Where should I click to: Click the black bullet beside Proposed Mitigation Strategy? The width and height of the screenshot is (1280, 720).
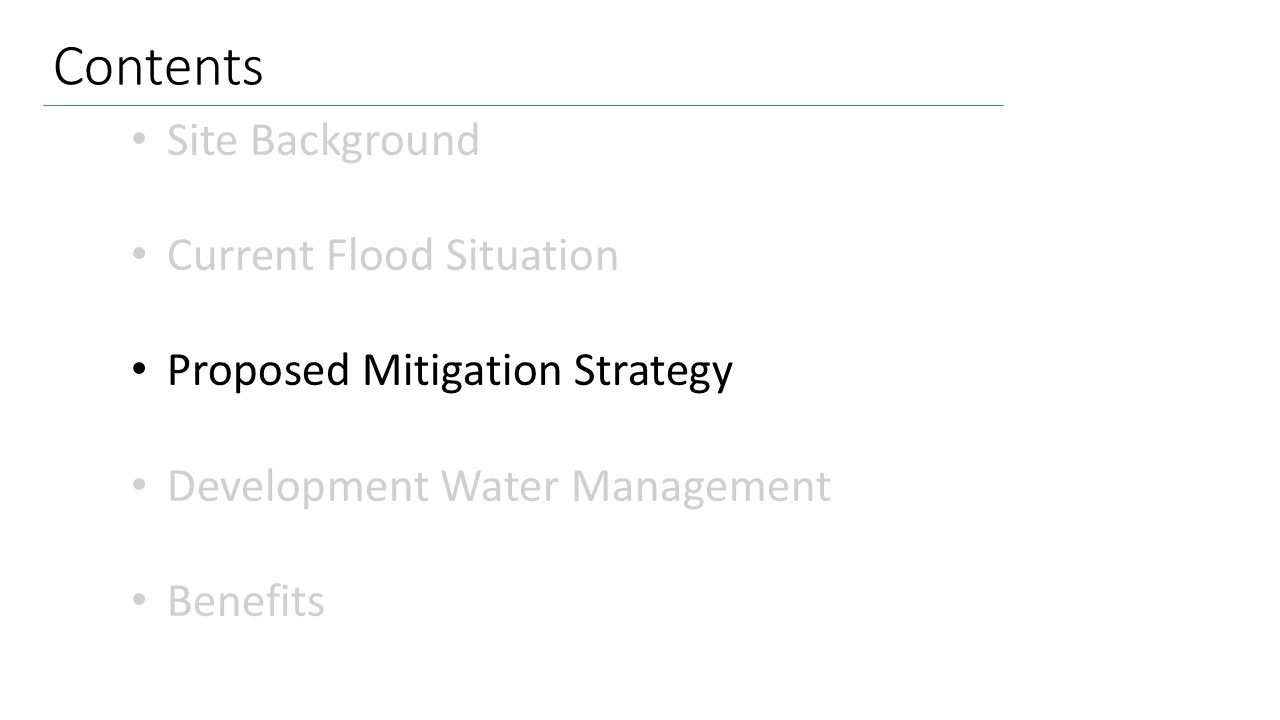pos(140,371)
